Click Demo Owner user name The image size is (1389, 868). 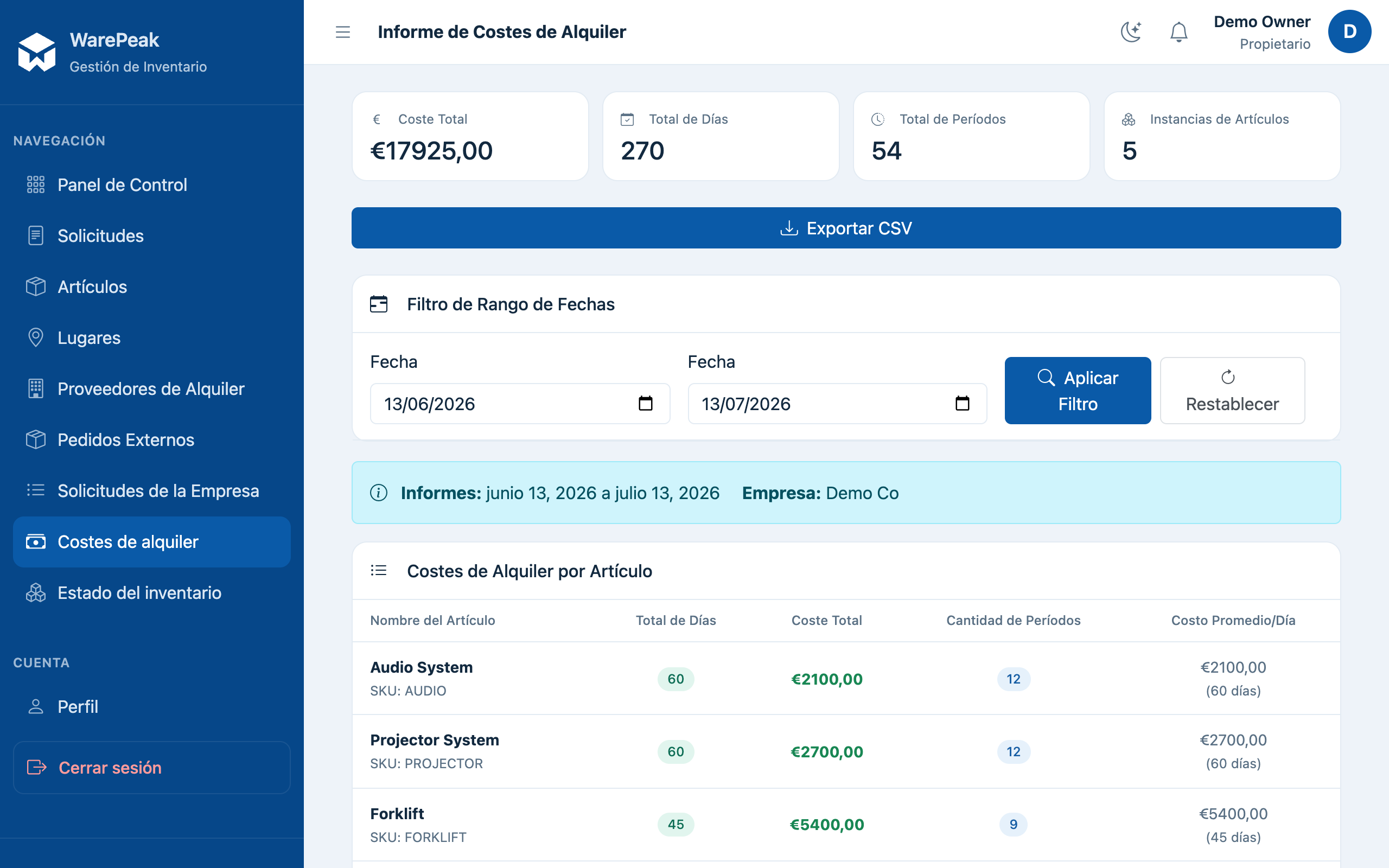tap(1261, 22)
